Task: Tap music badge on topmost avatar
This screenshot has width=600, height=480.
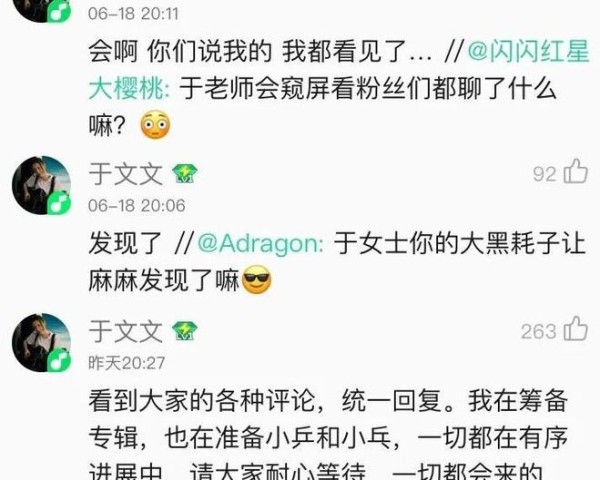Action: click(x=59, y=11)
